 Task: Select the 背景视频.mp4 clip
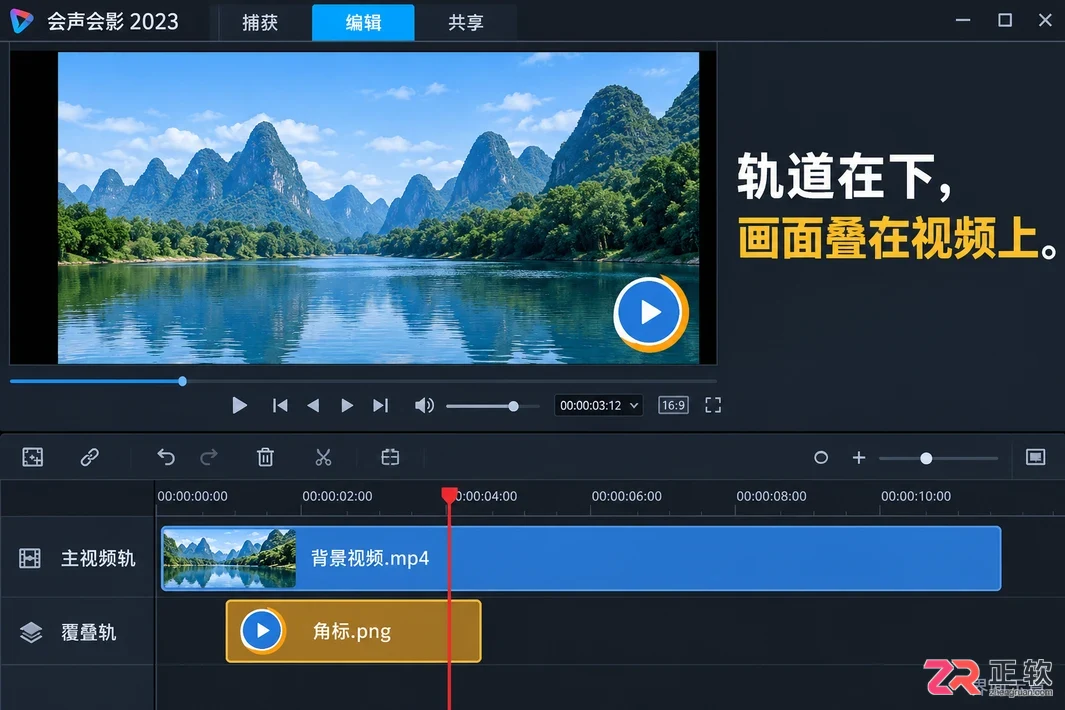581,558
